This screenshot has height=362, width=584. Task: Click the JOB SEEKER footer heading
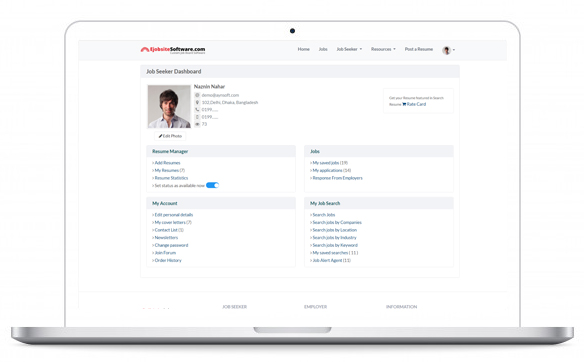pyautogui.click(x=235, y=307)
